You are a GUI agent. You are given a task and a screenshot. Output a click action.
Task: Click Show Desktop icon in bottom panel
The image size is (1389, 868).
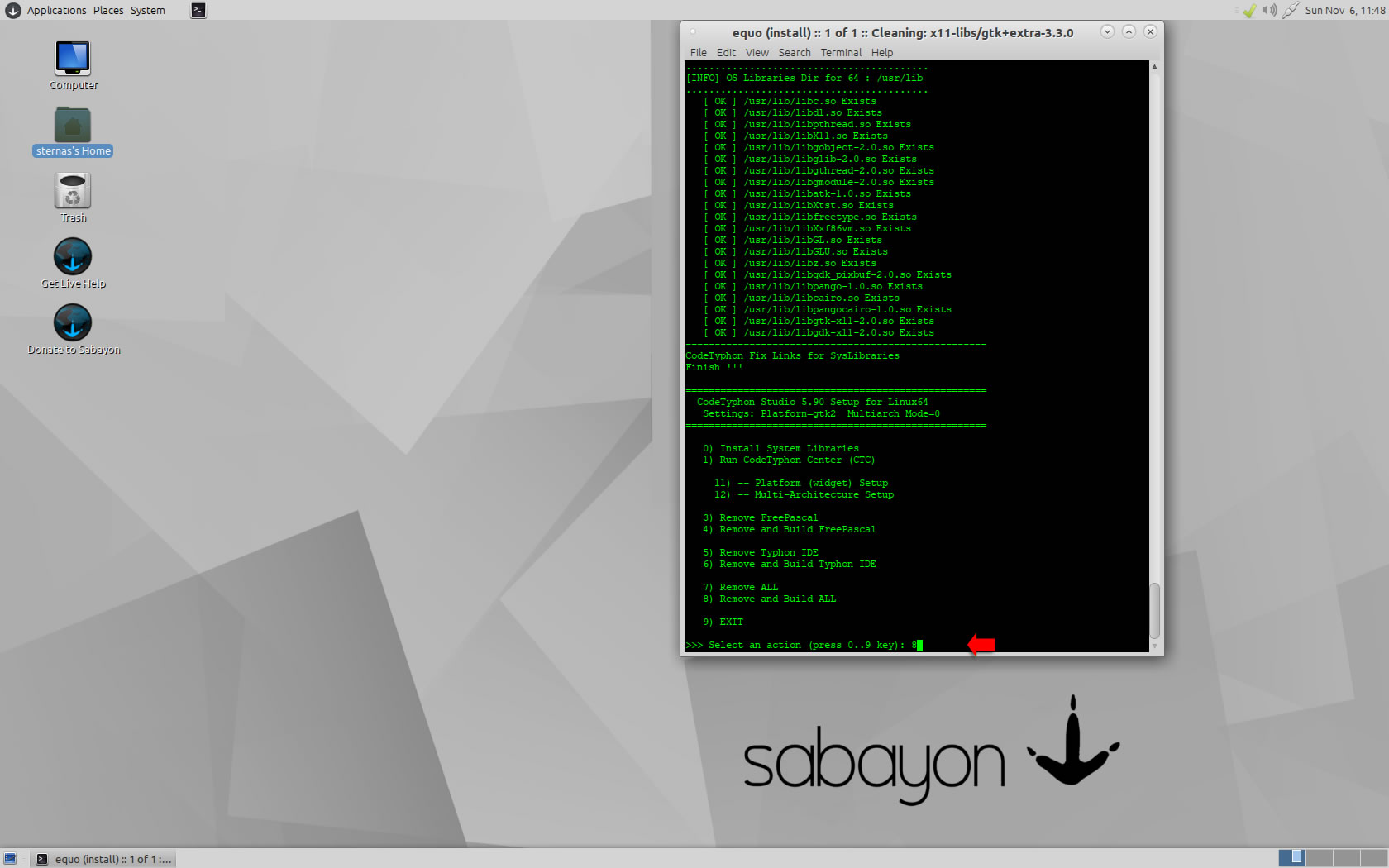10,859
